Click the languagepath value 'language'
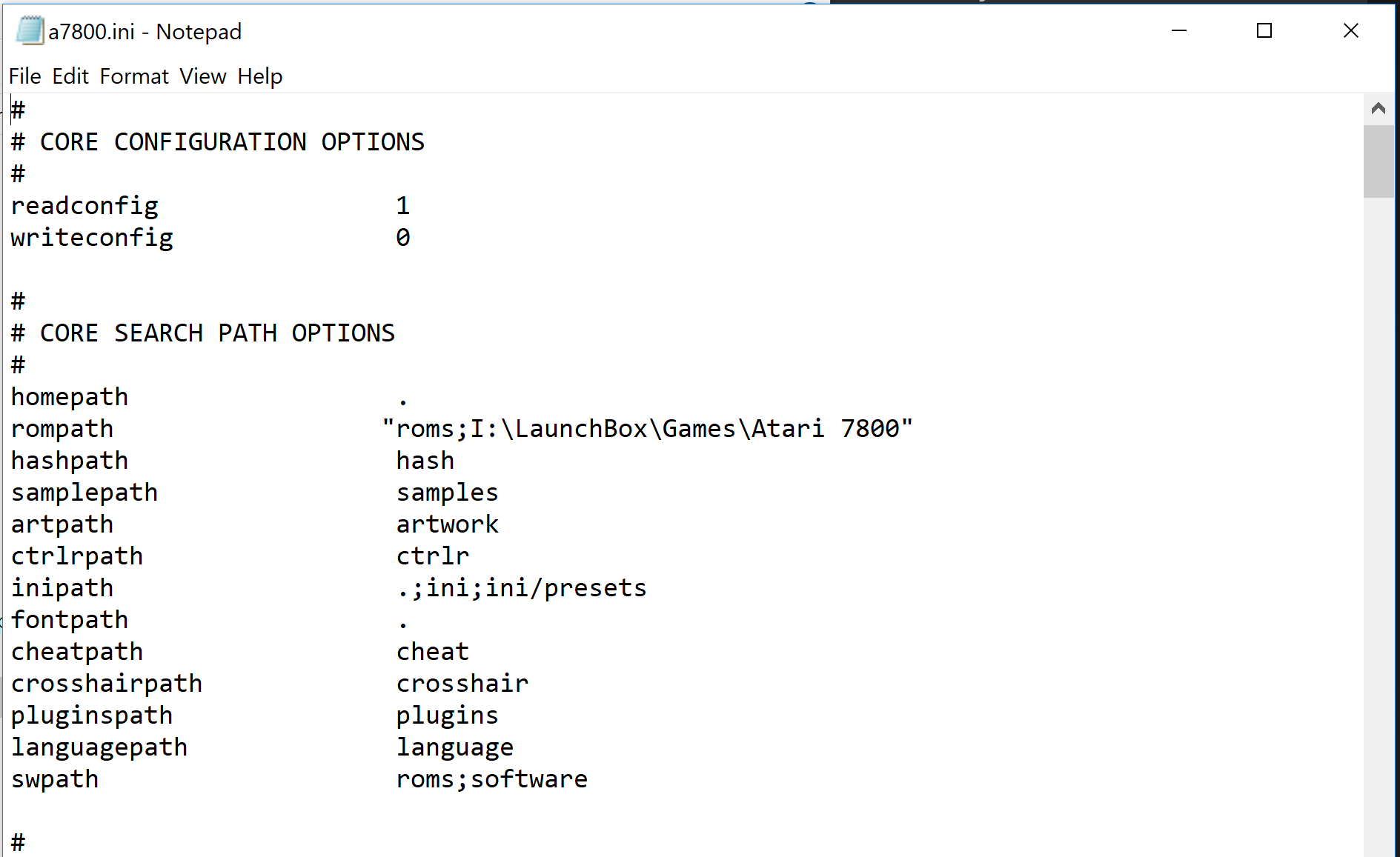1400x857 pixels. pos(454,747)
